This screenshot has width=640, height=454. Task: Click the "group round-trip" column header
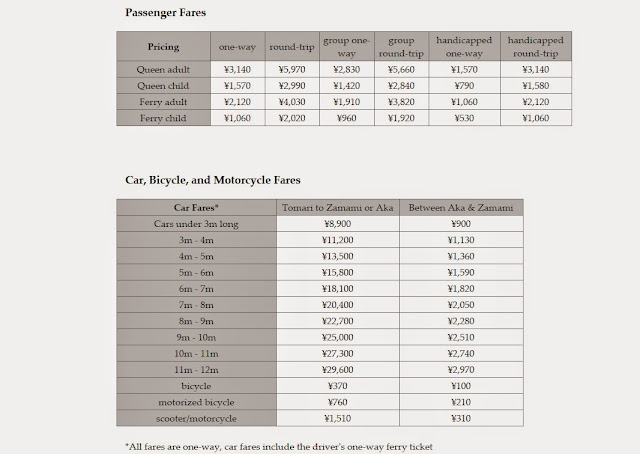403,46
